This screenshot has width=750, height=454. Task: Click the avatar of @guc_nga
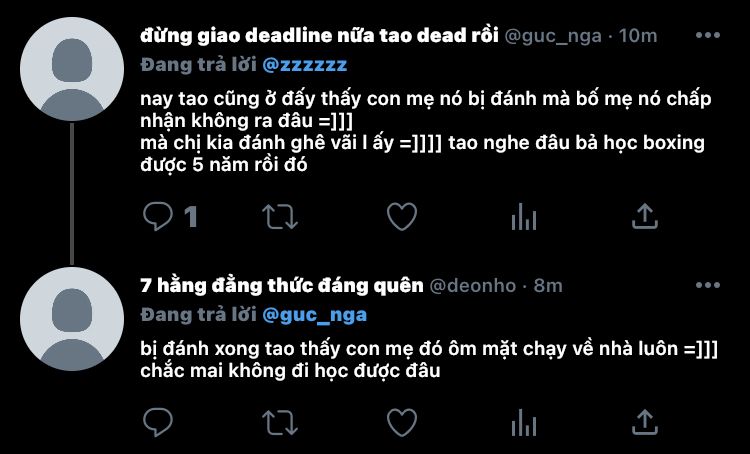[x=72, y=69]
